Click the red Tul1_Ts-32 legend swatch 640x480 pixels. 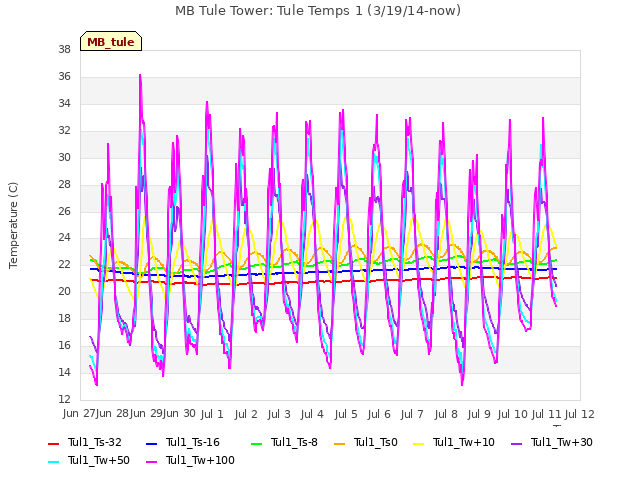click(x=54, y=443)
